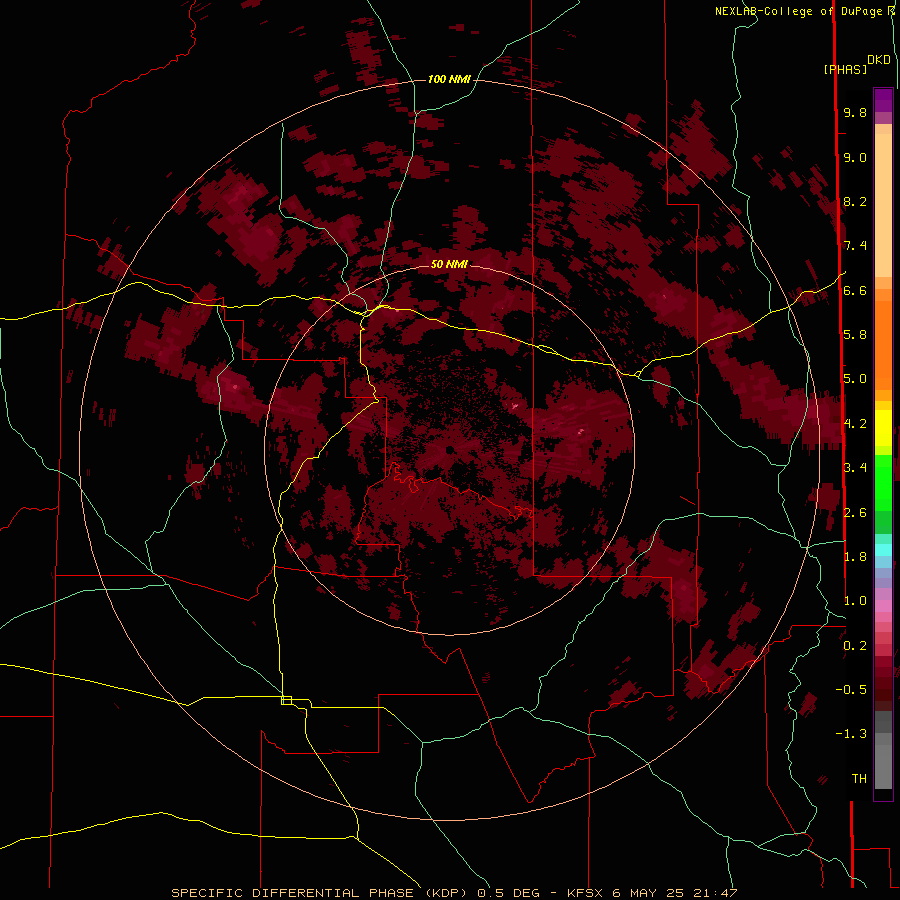Screen dimensions: 900x900
Task: Click the DKD label above the legend
Action: tap(879, 60)
